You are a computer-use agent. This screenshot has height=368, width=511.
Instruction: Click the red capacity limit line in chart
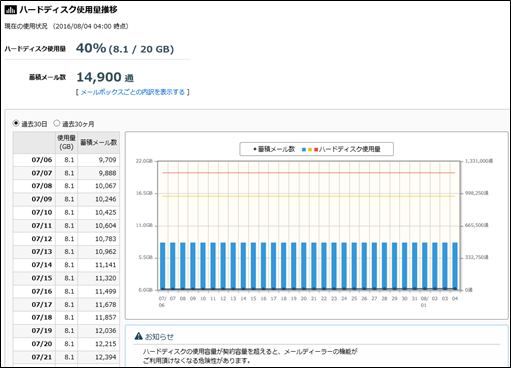point(309,173)
